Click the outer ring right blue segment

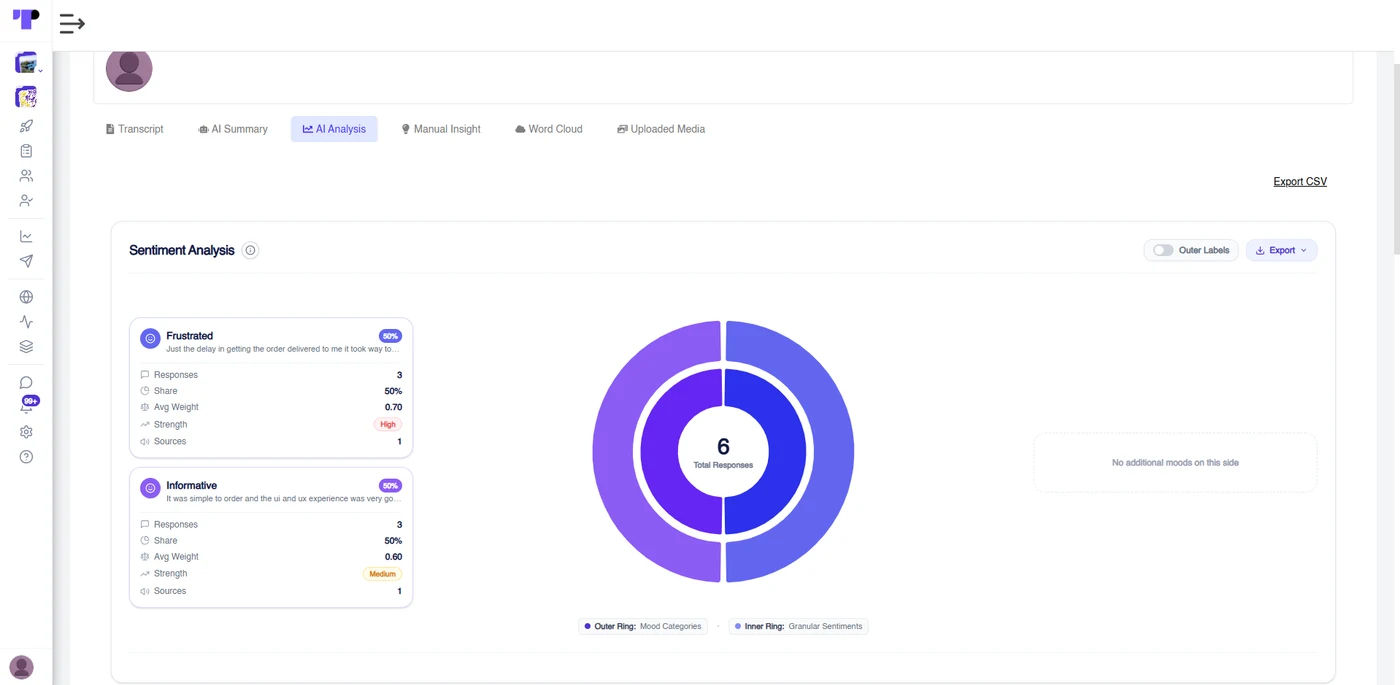click(x=833, y=452)
